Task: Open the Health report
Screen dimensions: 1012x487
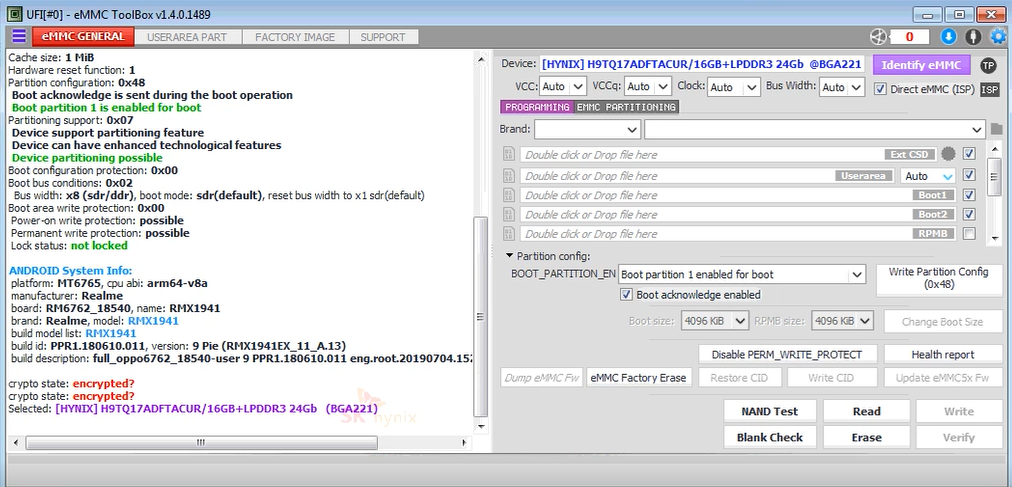Action: 943,354
